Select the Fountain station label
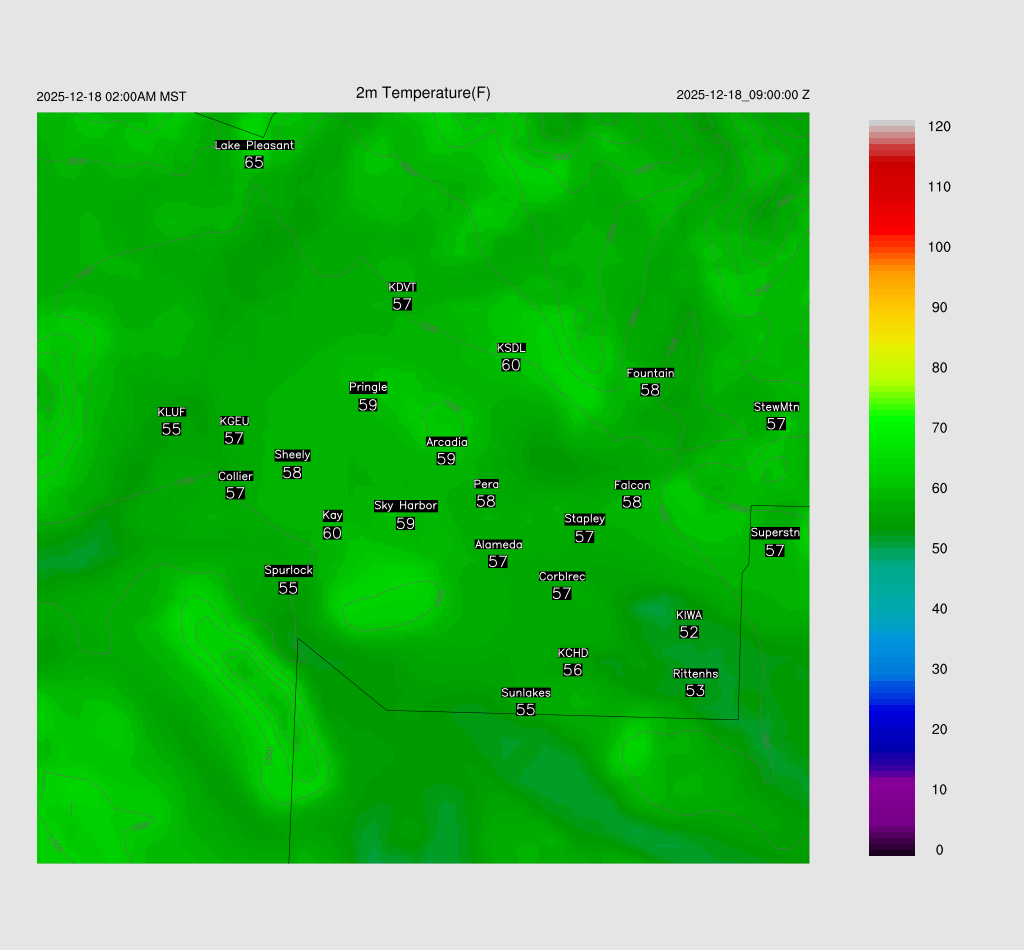1024x950 pixels. click(x=650, y=373)
